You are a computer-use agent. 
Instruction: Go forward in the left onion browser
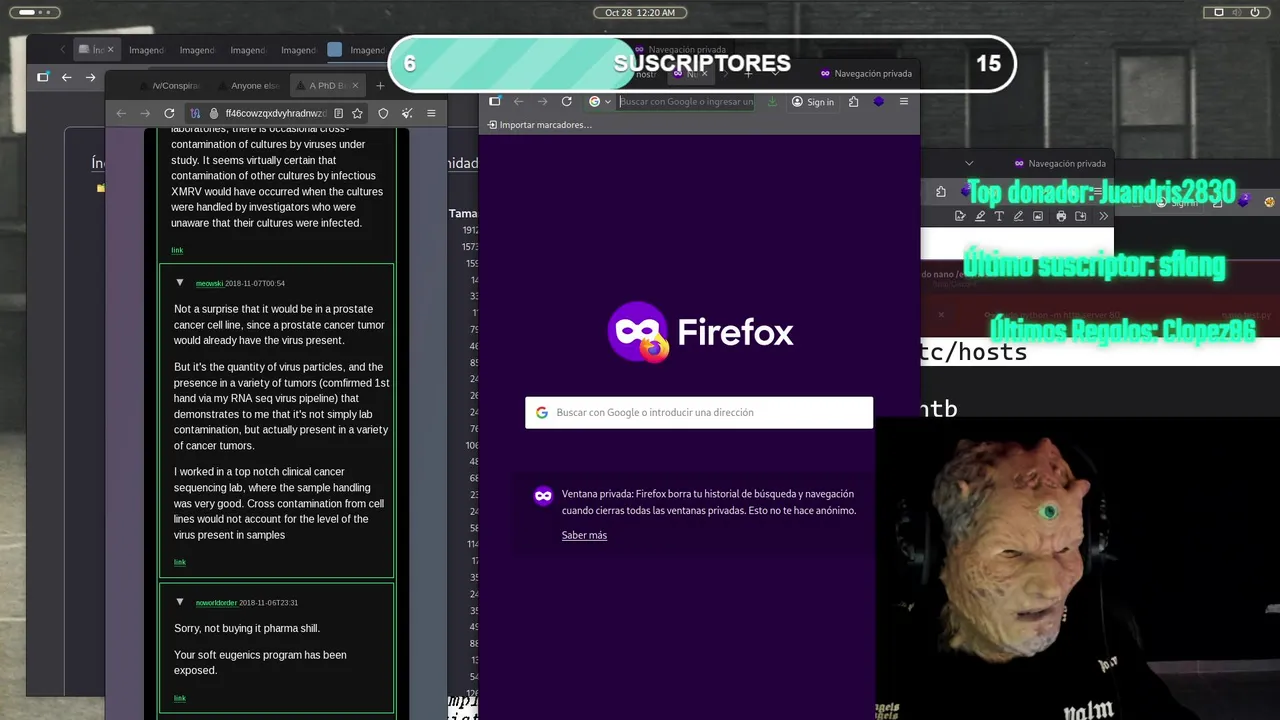(145, 113)
